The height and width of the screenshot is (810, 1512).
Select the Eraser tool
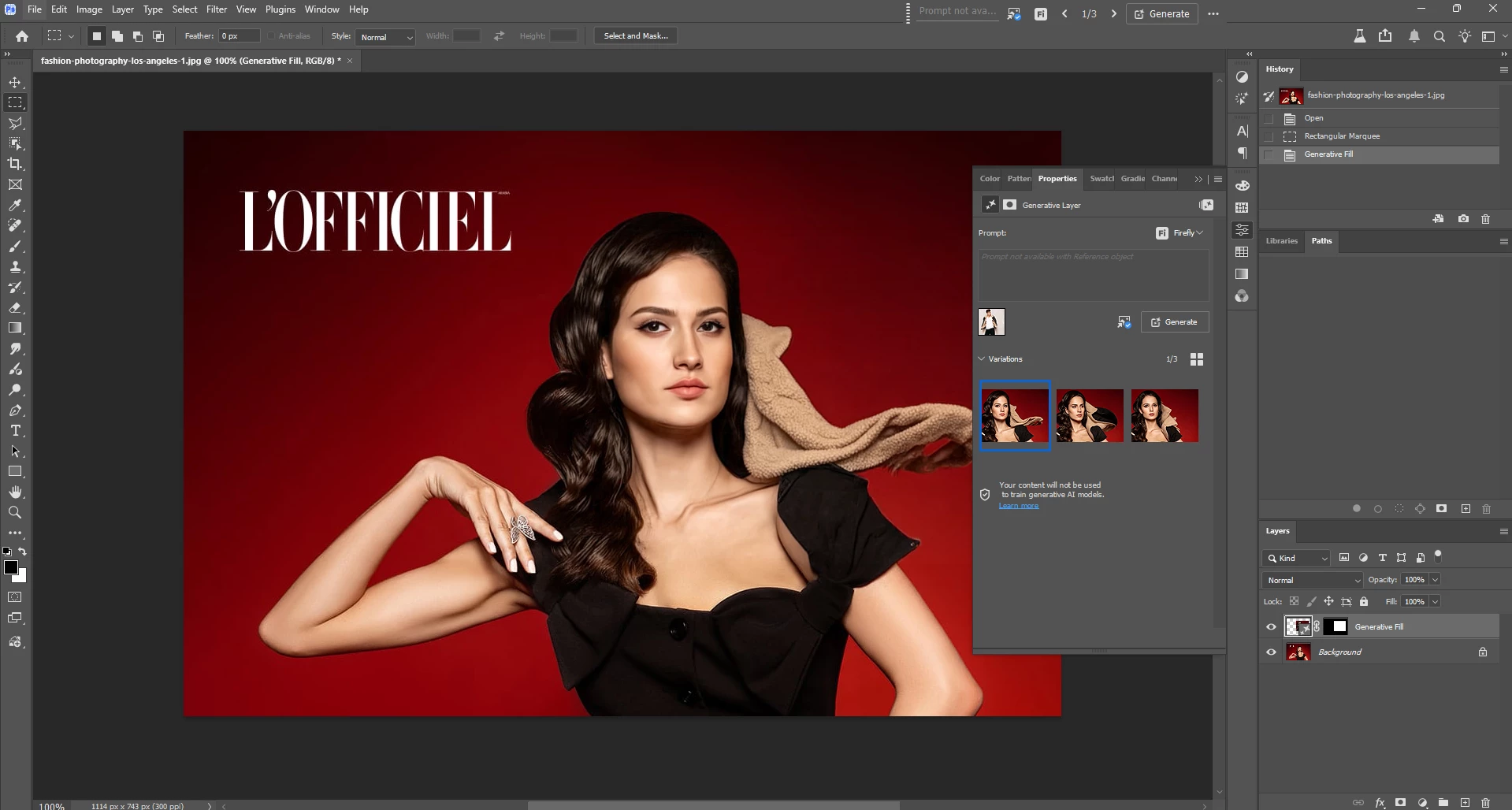click(x=15, y=307)
